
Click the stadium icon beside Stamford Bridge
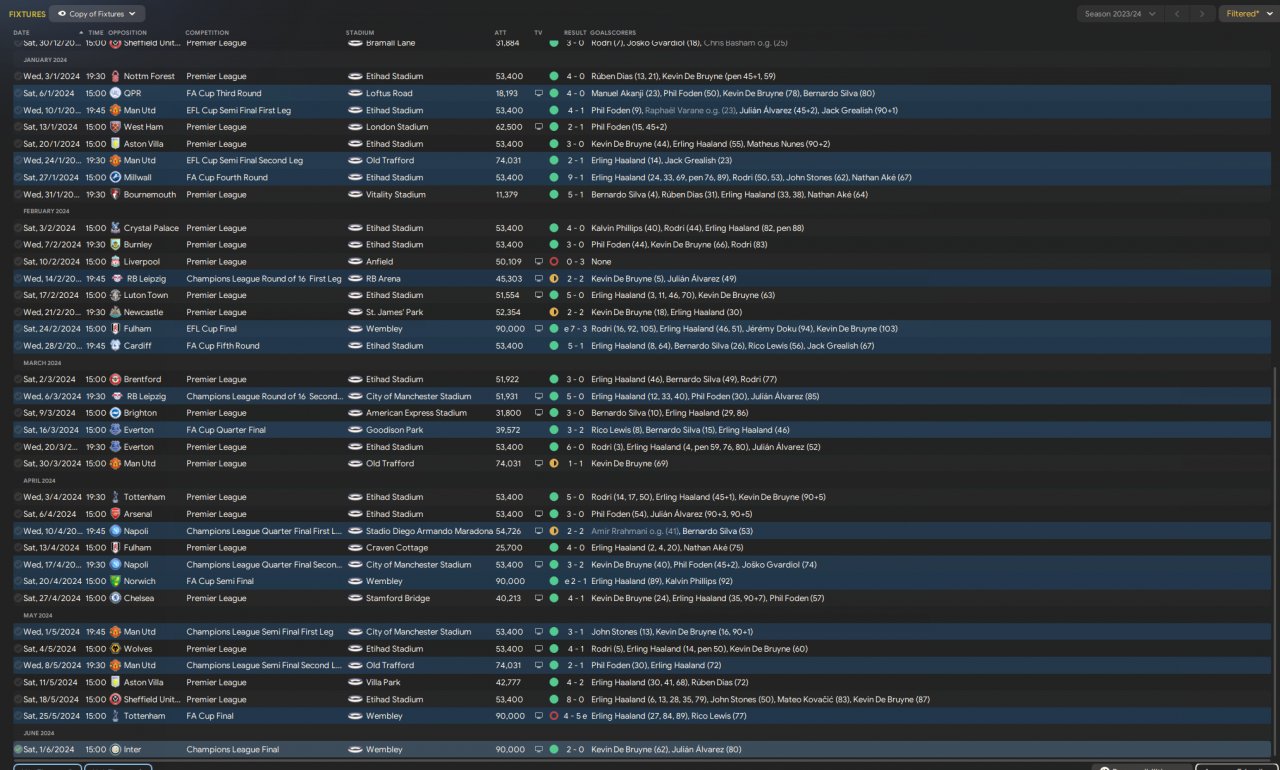pos(355,598)
